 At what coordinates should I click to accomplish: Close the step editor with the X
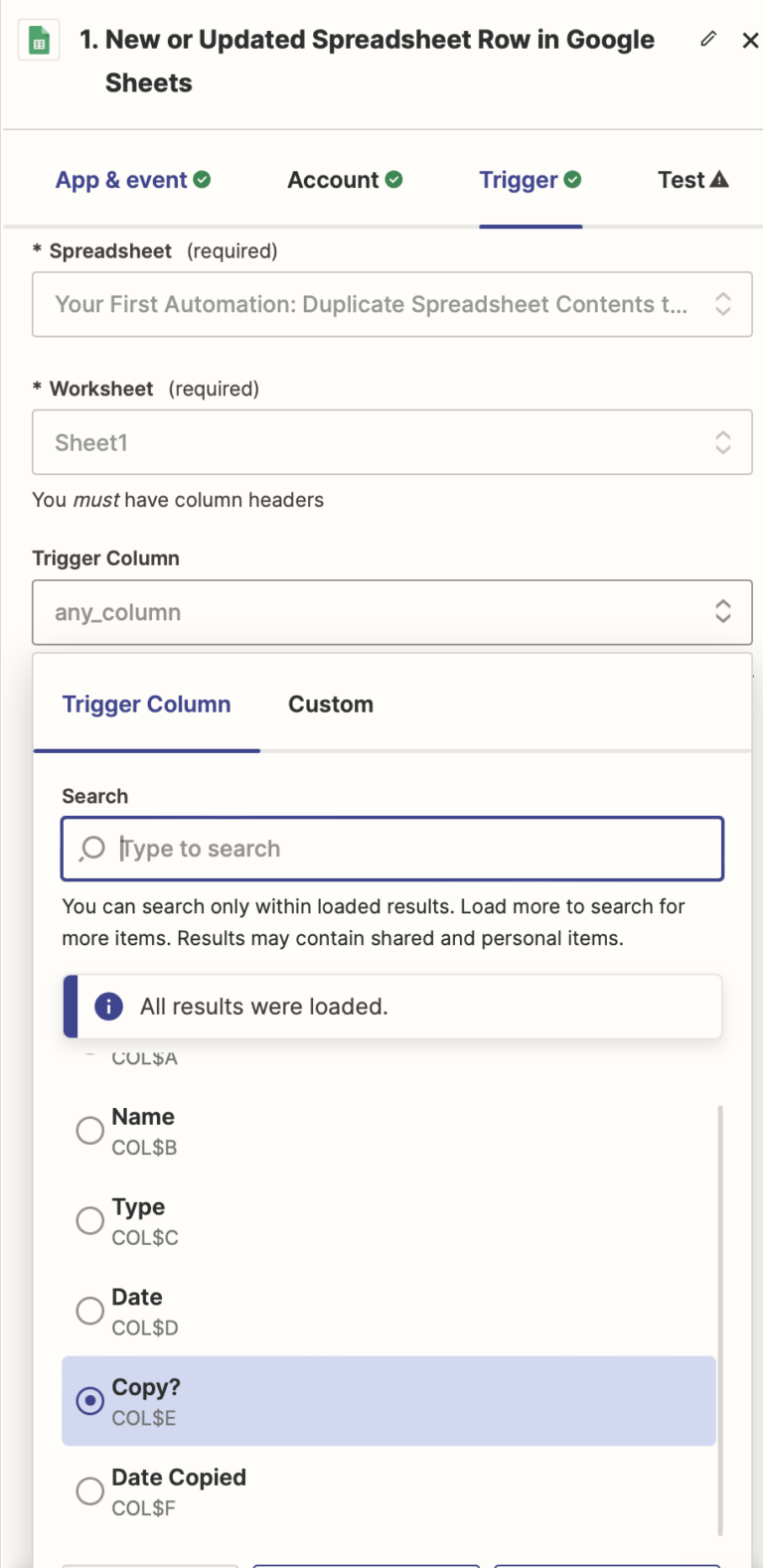click(x=749, y=40)
